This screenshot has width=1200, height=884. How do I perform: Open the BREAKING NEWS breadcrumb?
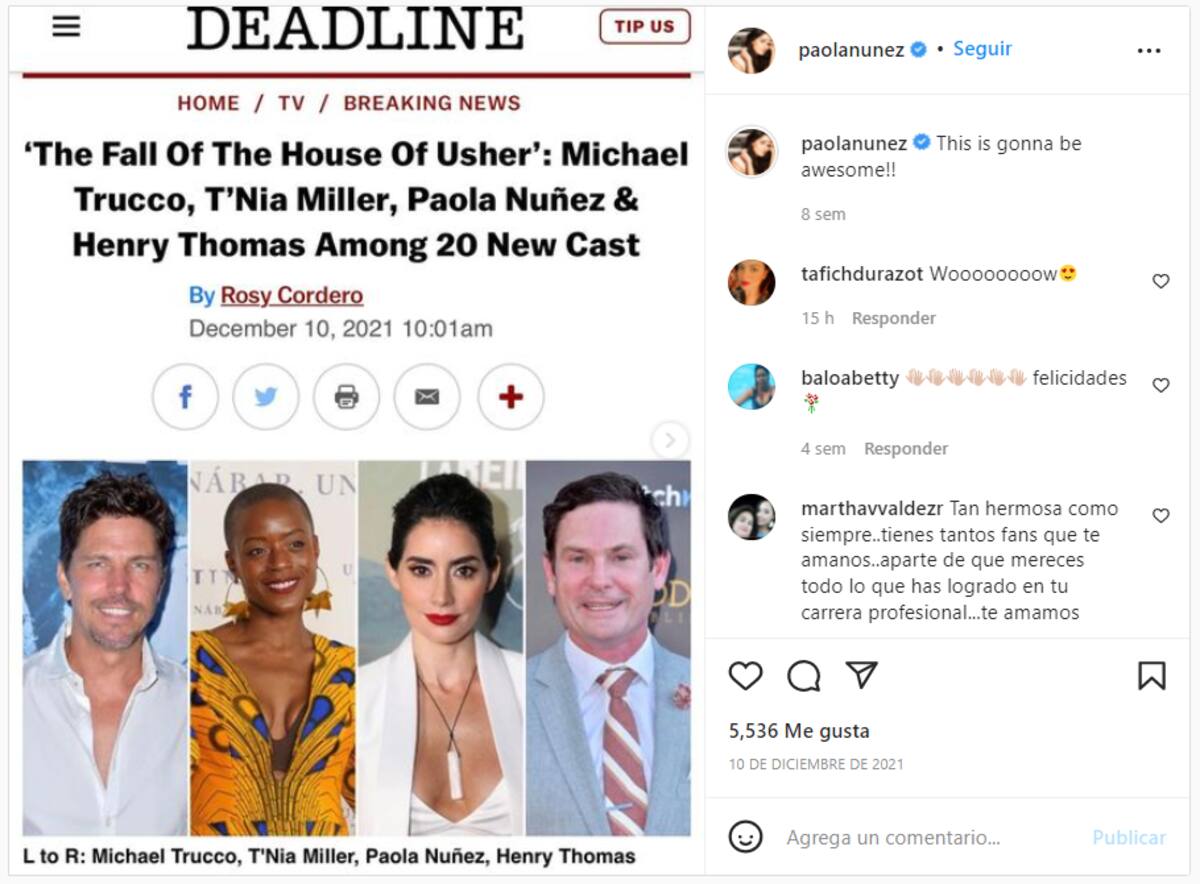pyautogui.click(x=432, y=103)
